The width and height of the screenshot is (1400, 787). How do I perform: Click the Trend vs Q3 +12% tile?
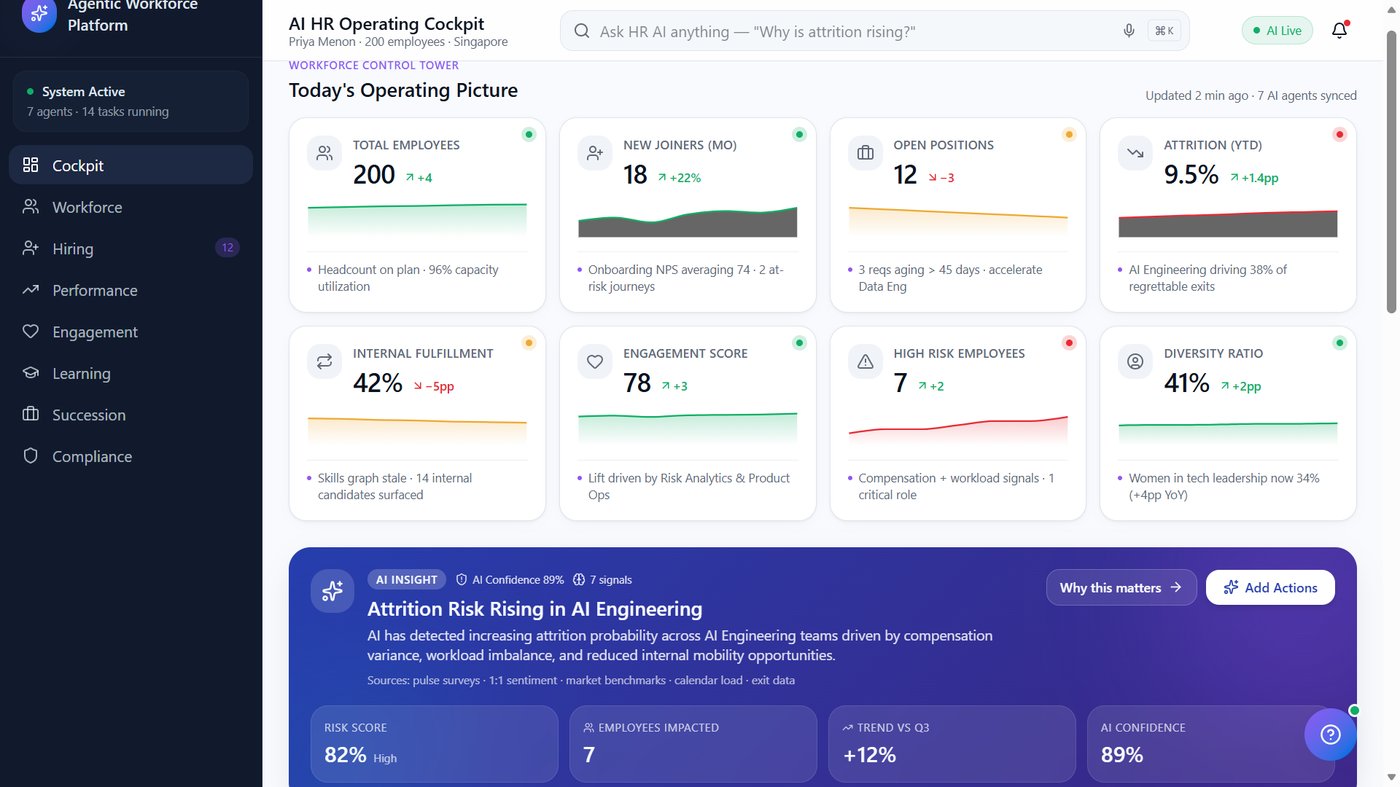pos(952,743)
